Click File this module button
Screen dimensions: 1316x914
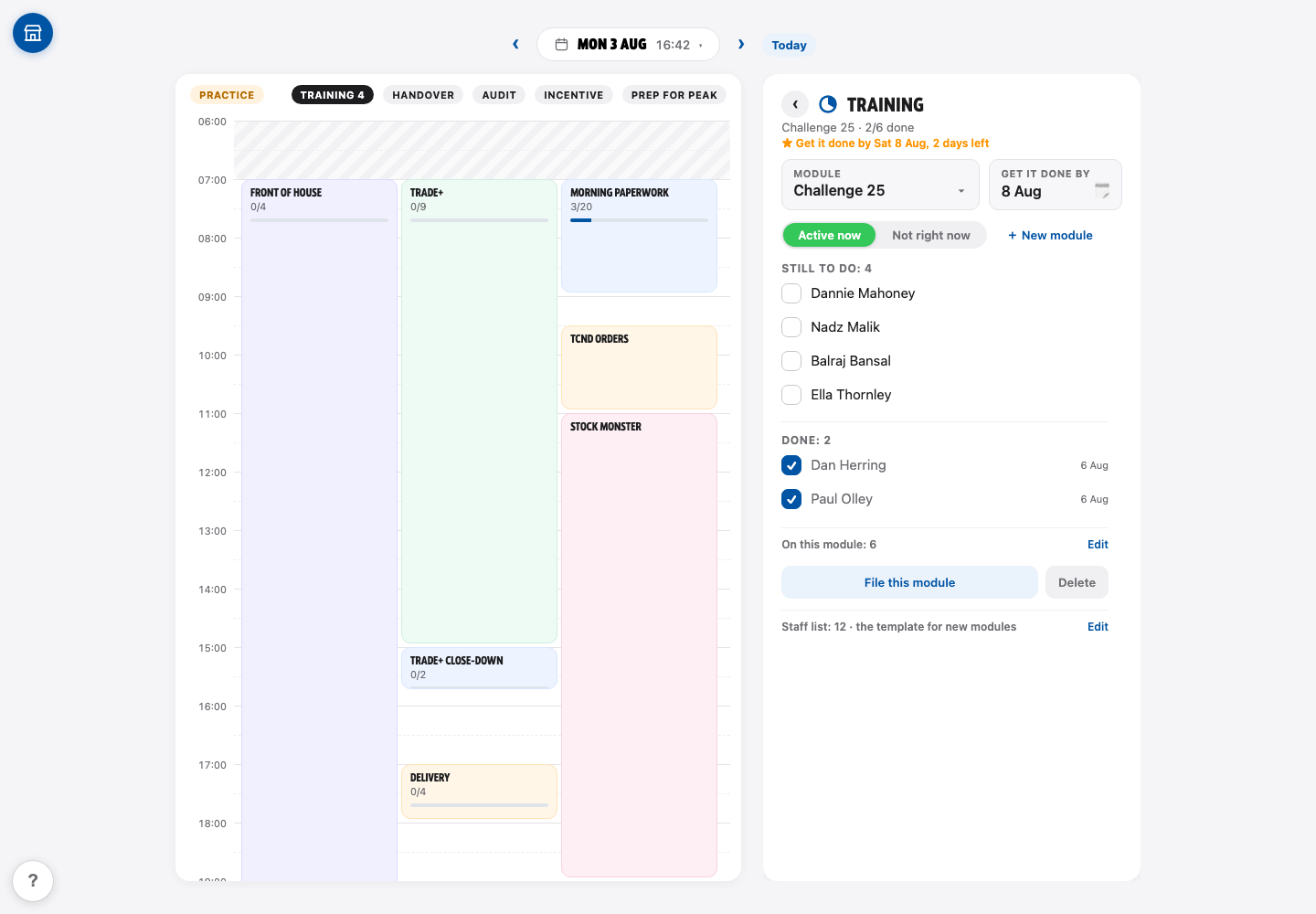[909, 582]
